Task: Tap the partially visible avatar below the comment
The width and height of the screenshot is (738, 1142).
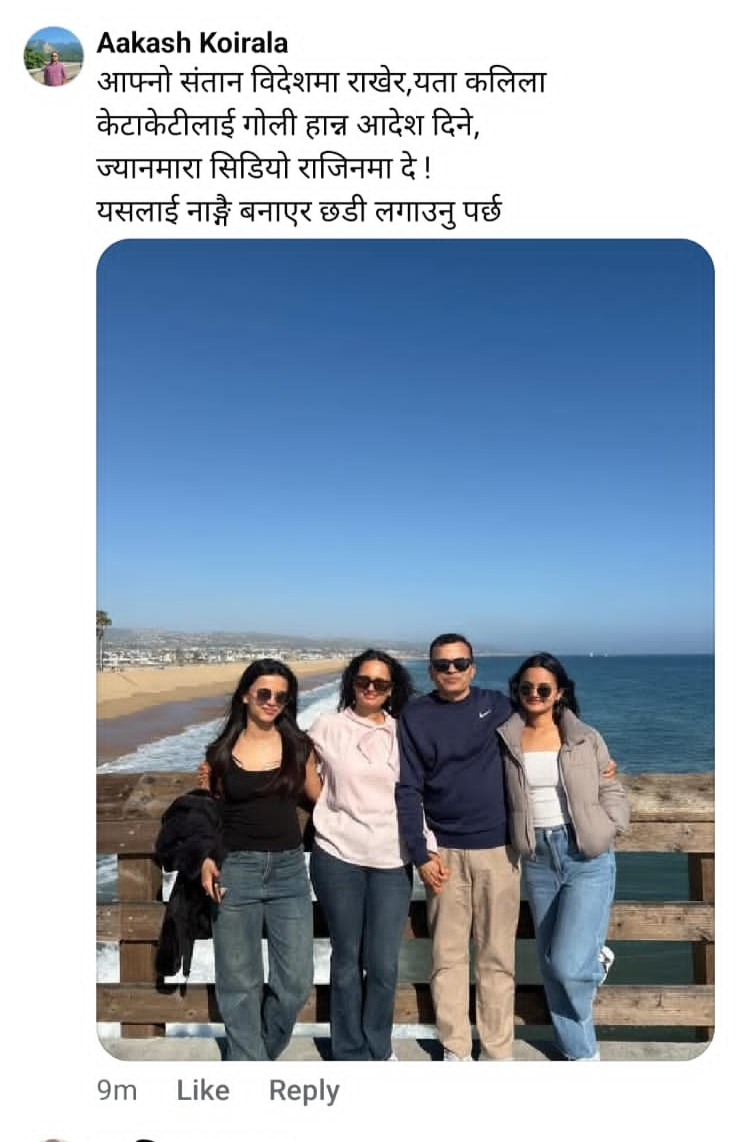Action: (x=55, y=1138)
